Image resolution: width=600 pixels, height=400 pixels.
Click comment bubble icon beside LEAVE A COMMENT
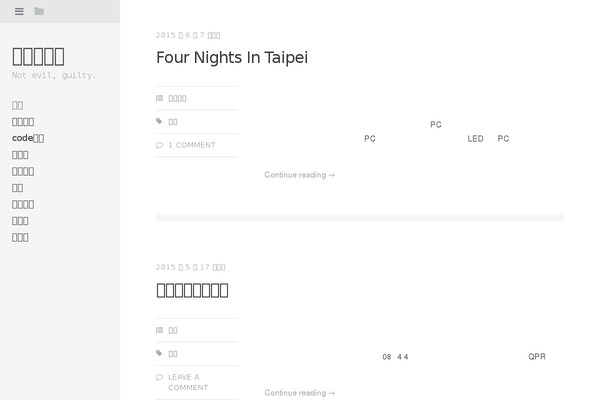[x=160, y=377]
